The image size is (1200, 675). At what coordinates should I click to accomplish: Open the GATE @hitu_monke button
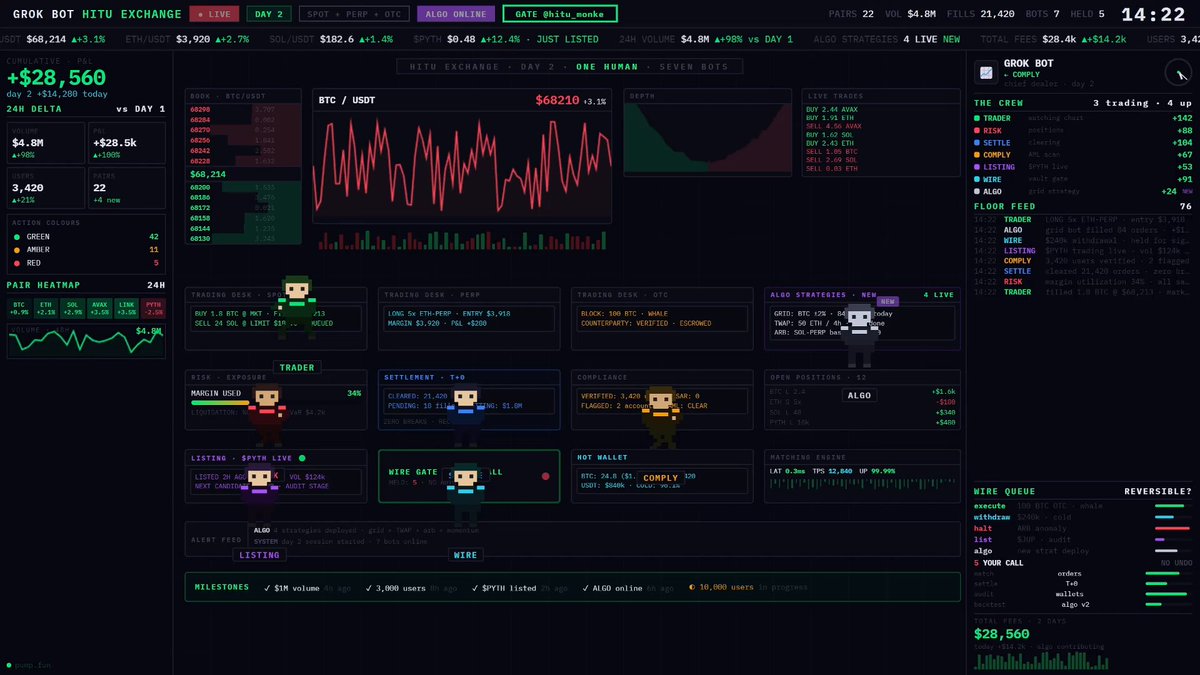coord(560,14)
